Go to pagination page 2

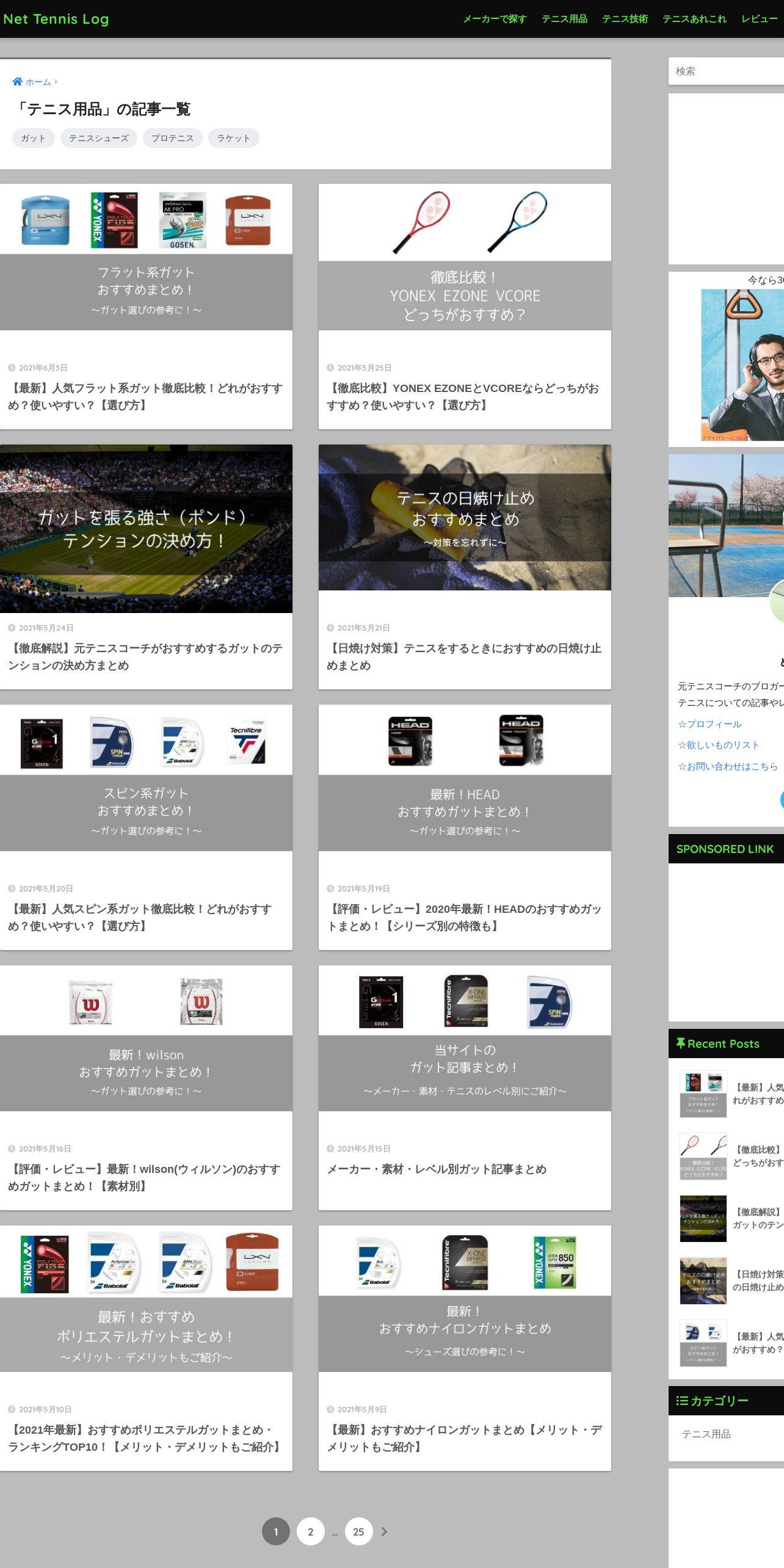[x=311, y=1531]
